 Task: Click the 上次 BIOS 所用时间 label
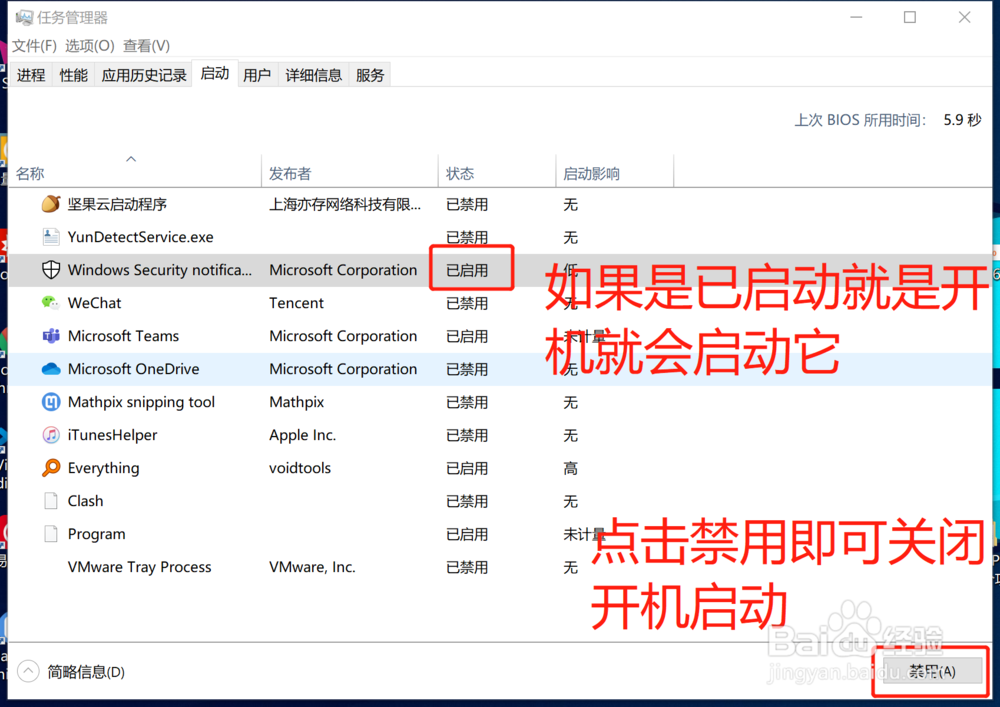pyautogui.click(x=860, y=120)
